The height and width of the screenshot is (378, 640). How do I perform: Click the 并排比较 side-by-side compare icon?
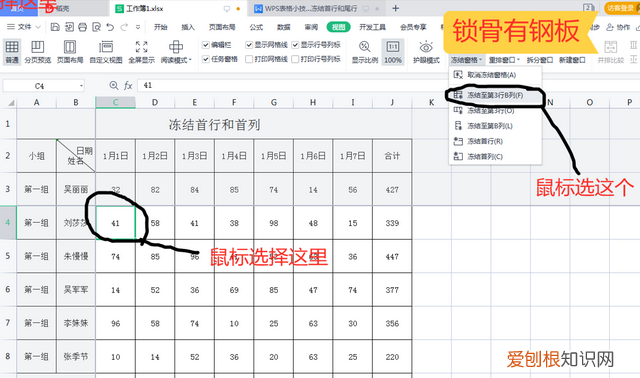(611, 47)
